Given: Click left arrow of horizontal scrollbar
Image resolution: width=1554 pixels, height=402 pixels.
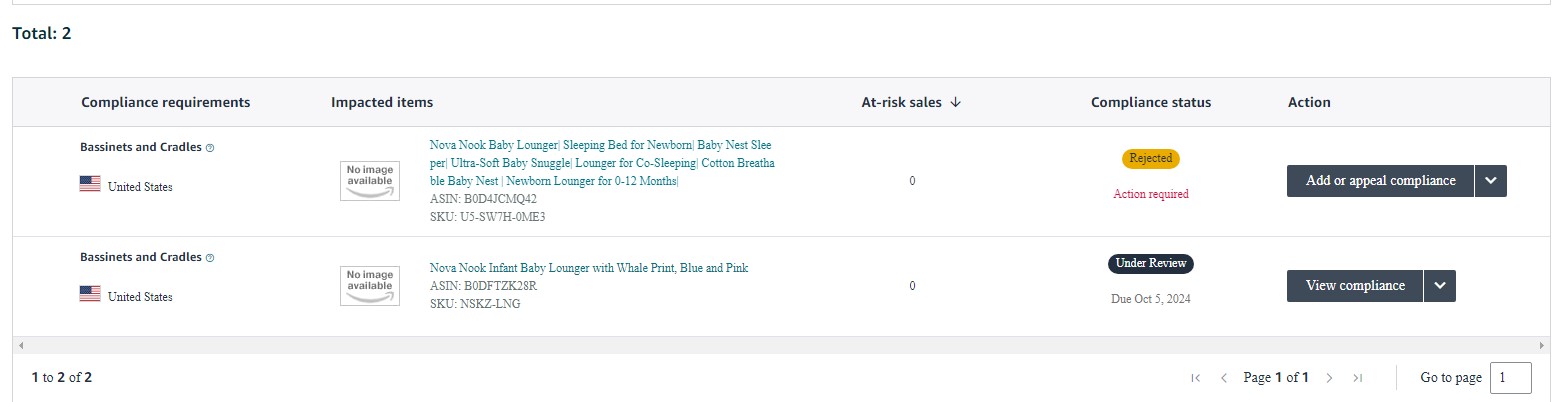Looking at the screenshot, I should tap(21, 345).
